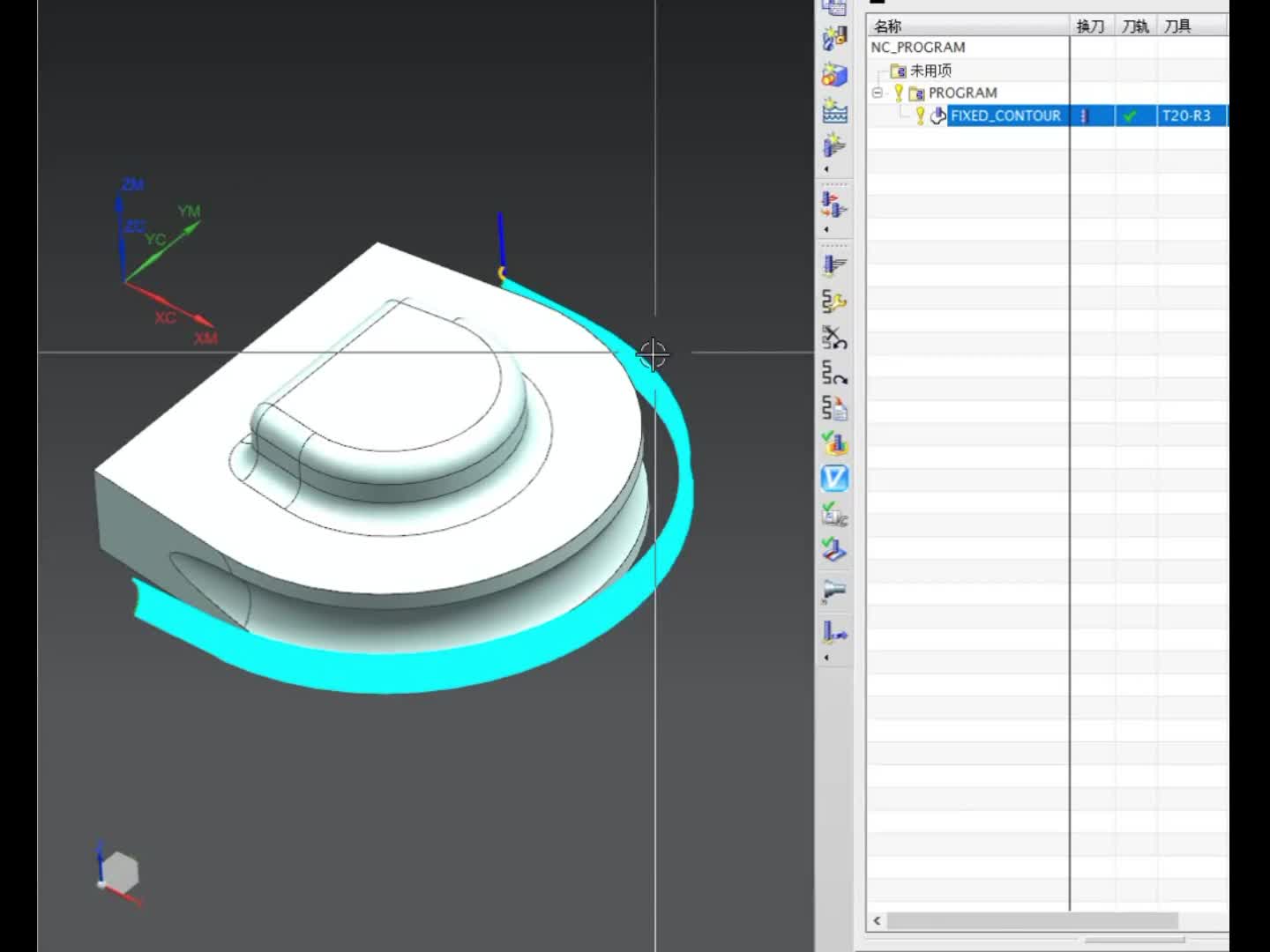Click the green checkmark tool path cell
Image resolution: width=1270 pixels, height=952 pixels.
pos(1131,115)
